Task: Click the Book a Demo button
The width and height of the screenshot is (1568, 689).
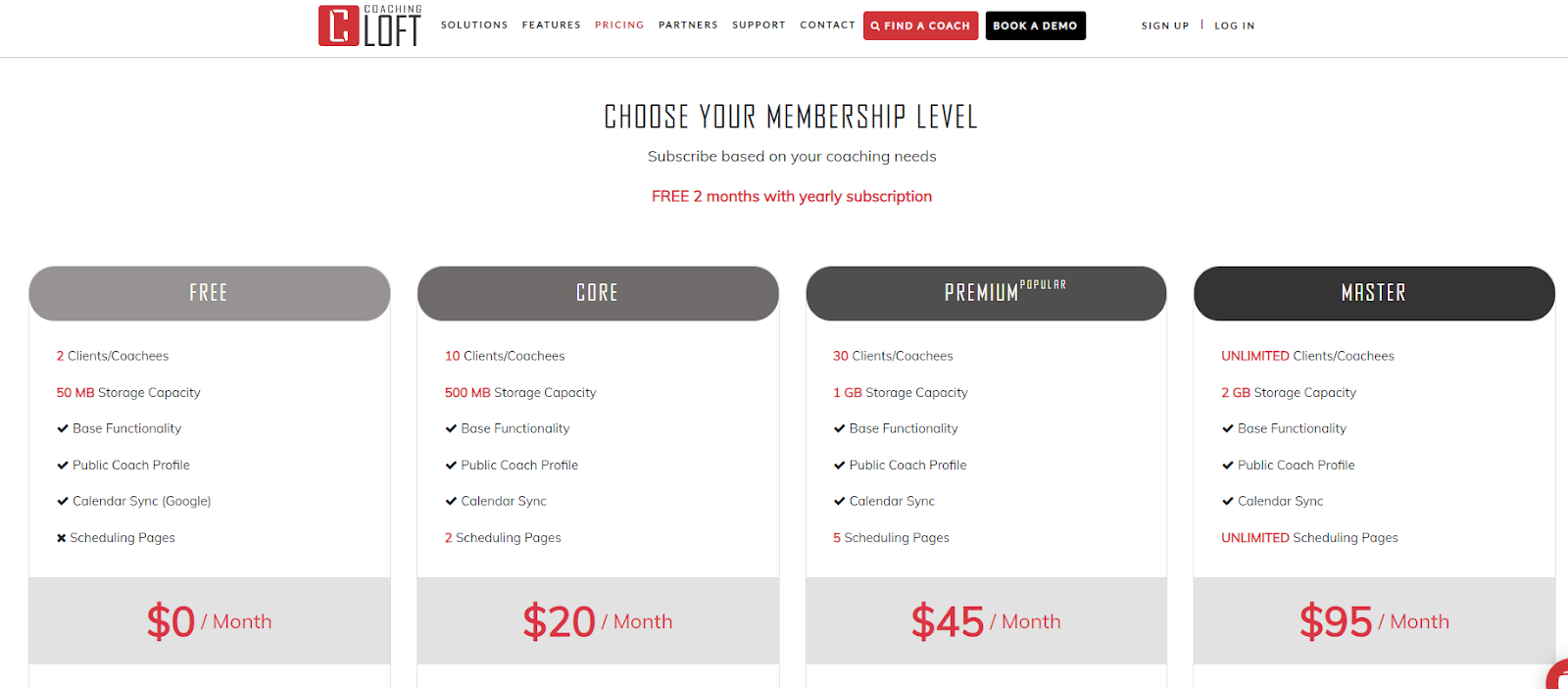Action: pos(1035,25)
